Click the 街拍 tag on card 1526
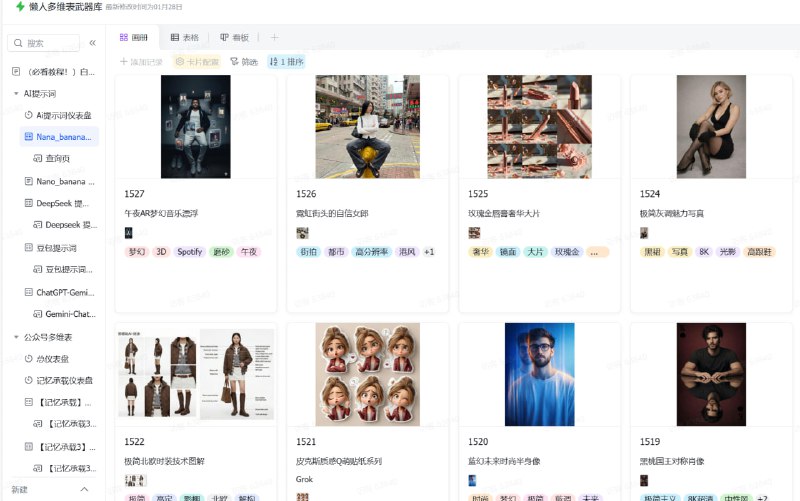The image size is (800, 501). [x=309, y=252]
